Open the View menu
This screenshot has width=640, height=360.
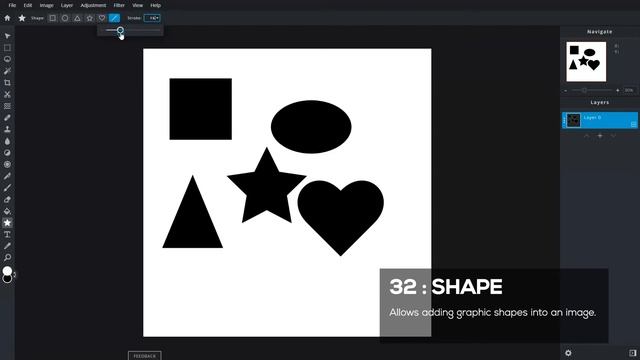click(x=138, y=5)
